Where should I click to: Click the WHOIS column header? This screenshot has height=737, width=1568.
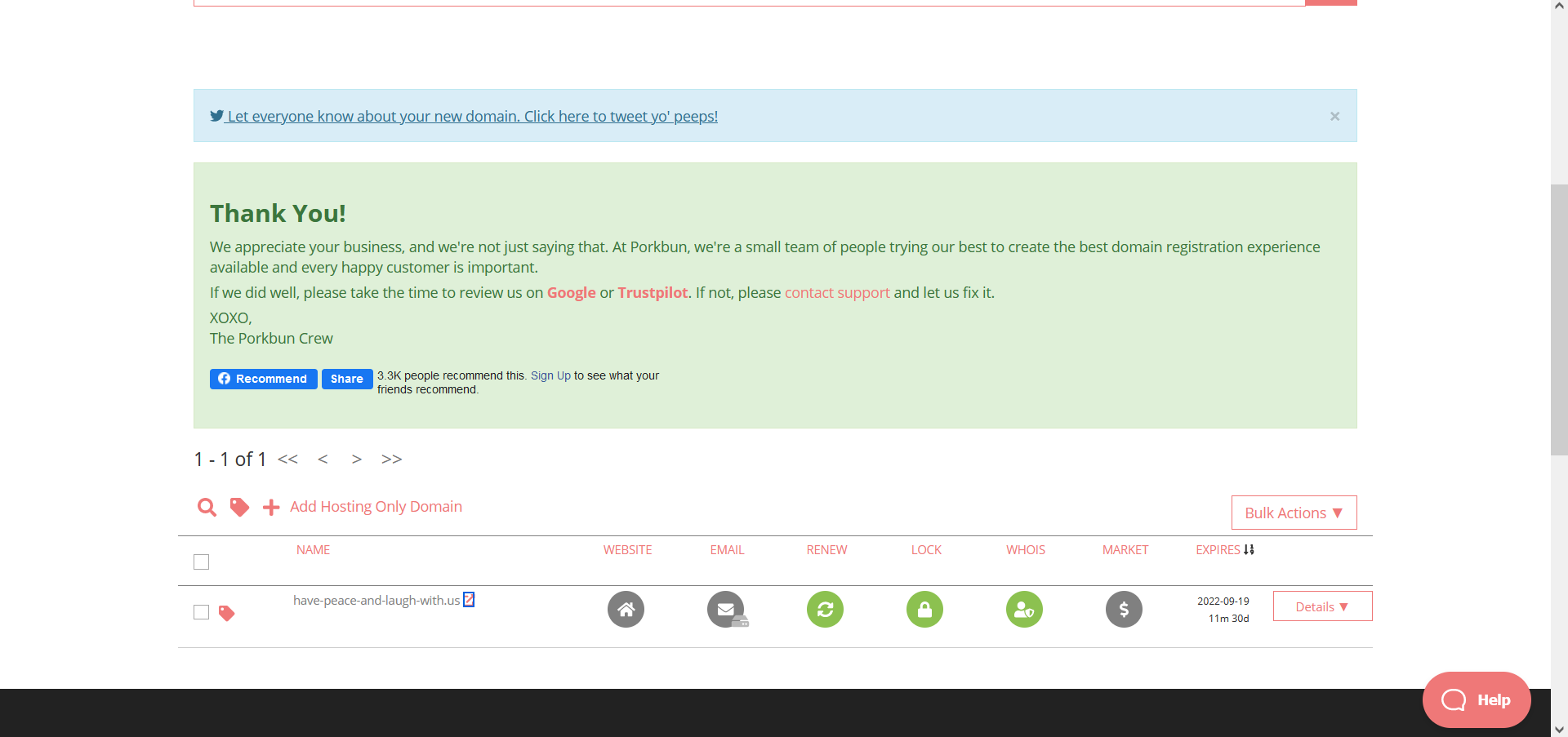pos(1026,550)
